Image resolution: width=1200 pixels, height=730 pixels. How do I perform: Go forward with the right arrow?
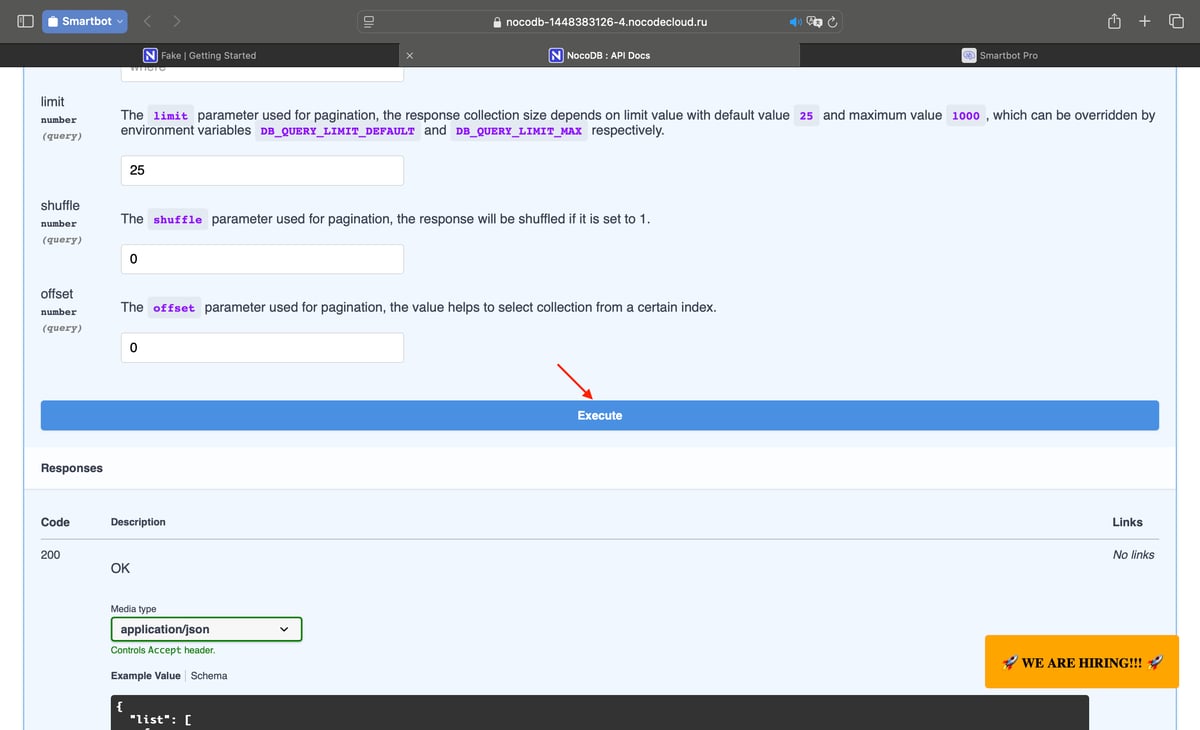coord(177,21)
